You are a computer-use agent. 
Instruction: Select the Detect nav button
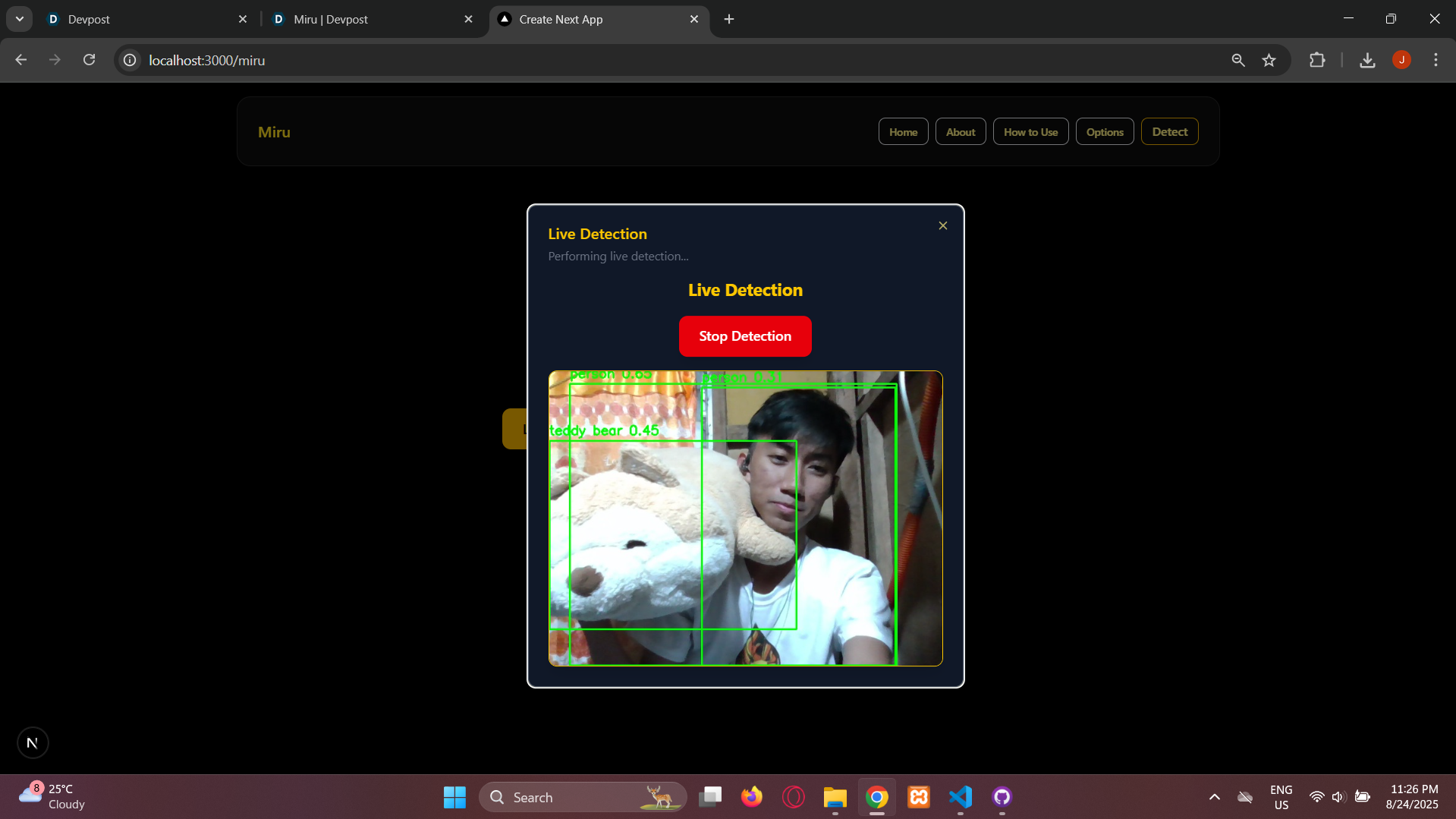pos(1169,132)
